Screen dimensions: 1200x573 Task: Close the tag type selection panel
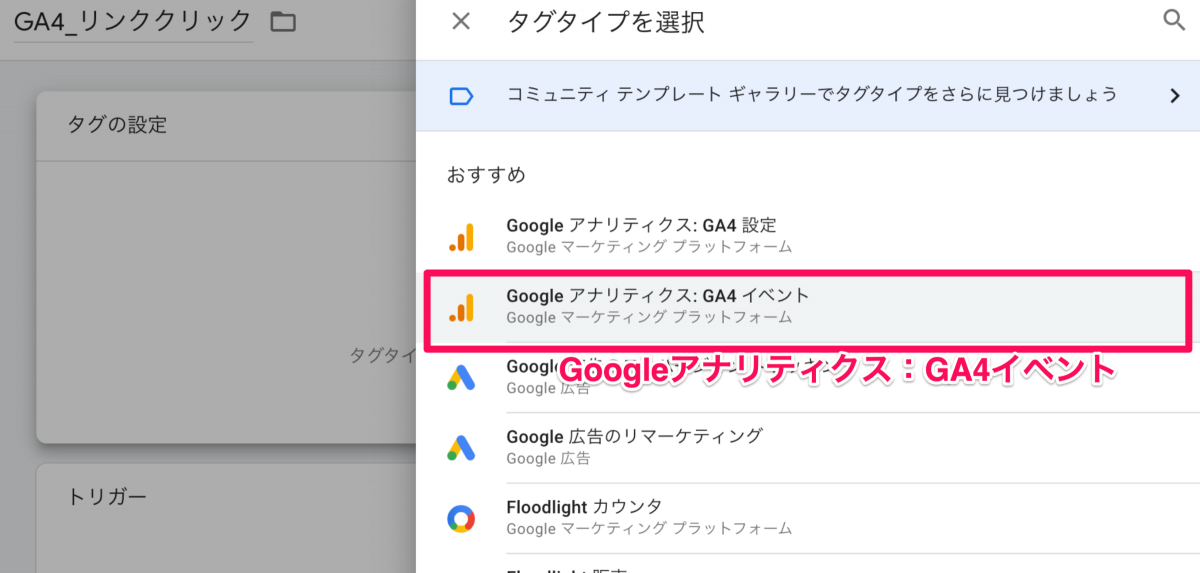coord(461,21)
